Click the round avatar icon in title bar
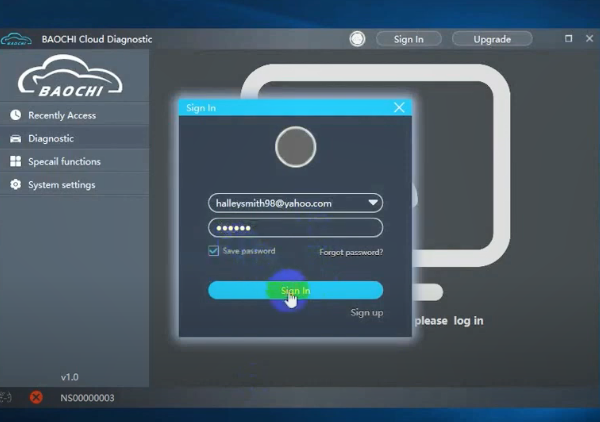Screen dimensions: 600x422 point(357,39)
